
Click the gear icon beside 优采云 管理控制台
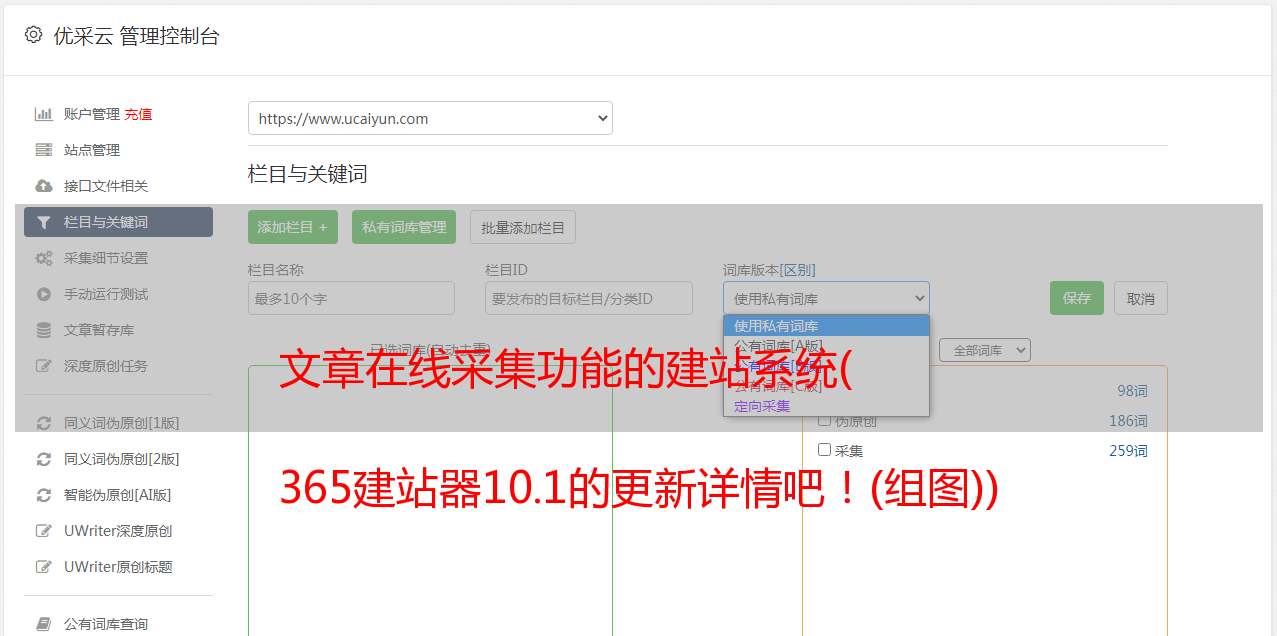tap(33, 35)
